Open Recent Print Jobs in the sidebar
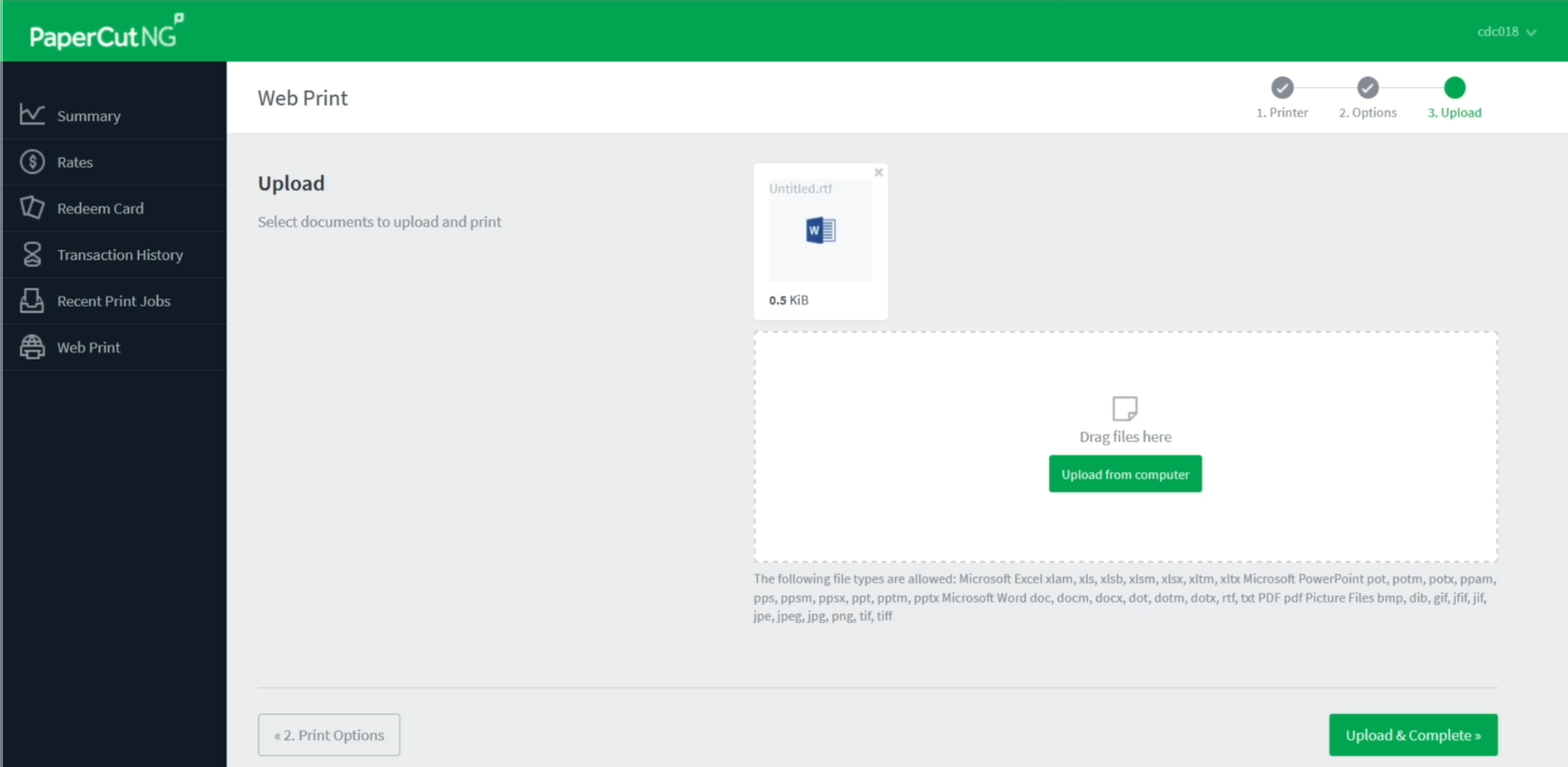The image size is (1568, 767). (114, 301)
